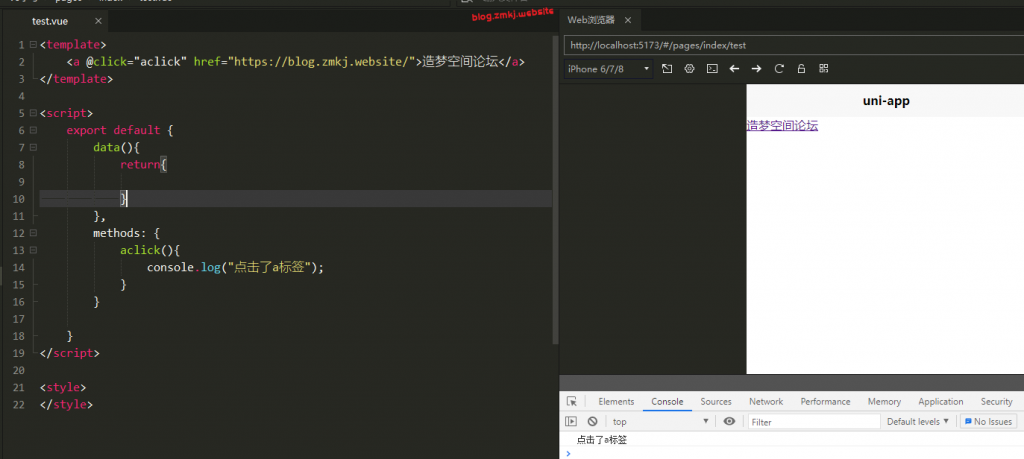Click the 造梦空间论坛 link in preview
The image size is (1024, 459).
click(782, 126)
